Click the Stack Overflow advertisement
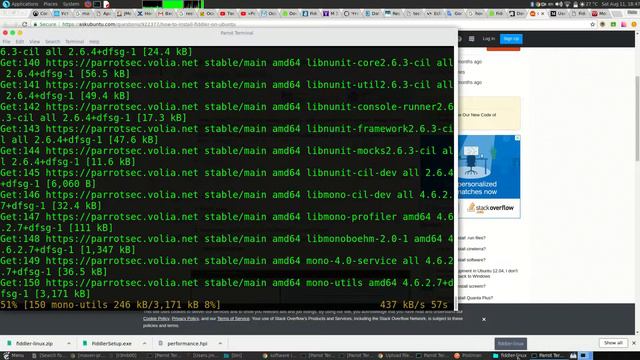Image resolution: width=640 pixels, height=360 pixels. 489,177
